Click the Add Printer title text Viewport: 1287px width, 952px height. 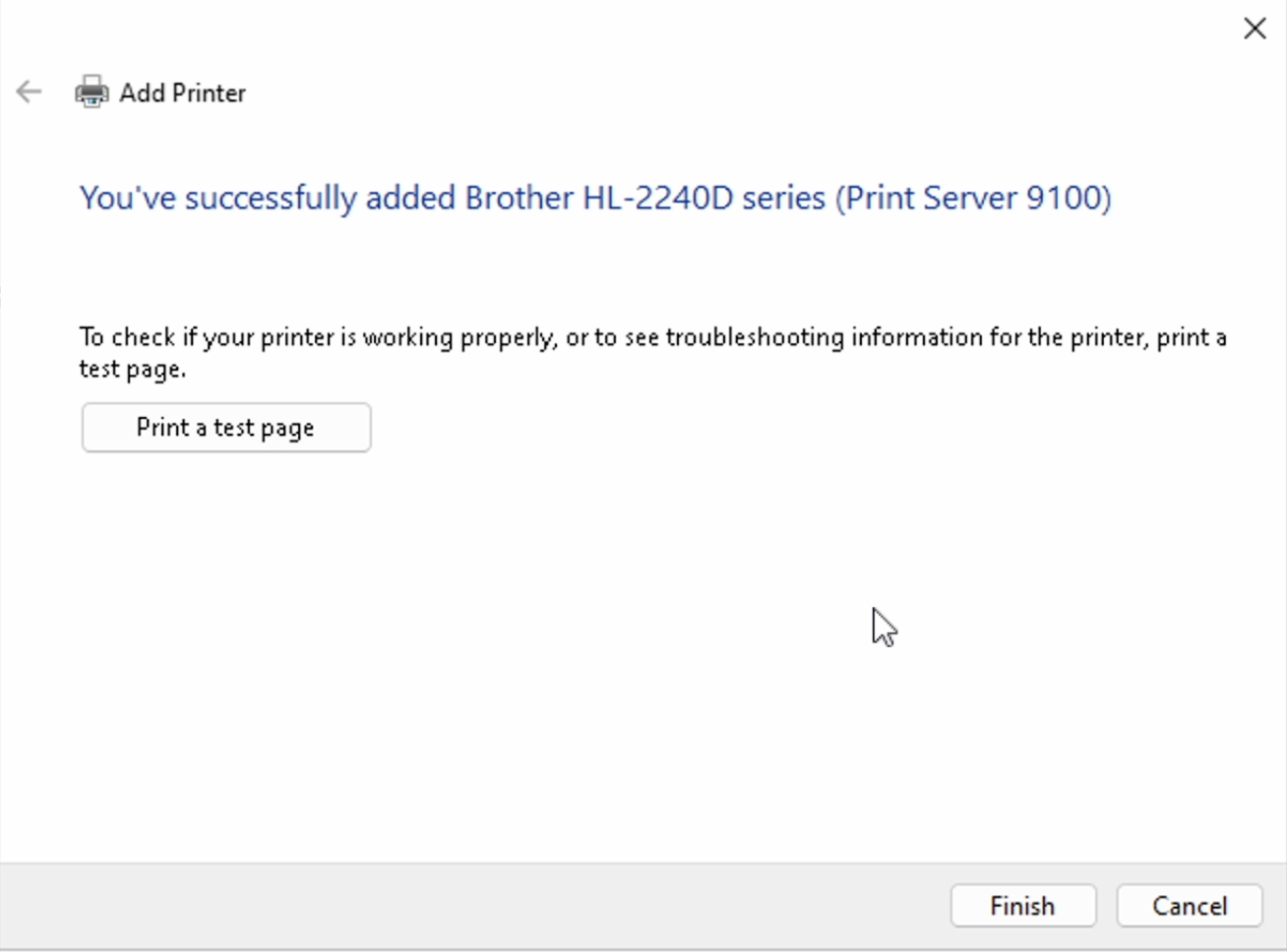(x=182, y=92)
